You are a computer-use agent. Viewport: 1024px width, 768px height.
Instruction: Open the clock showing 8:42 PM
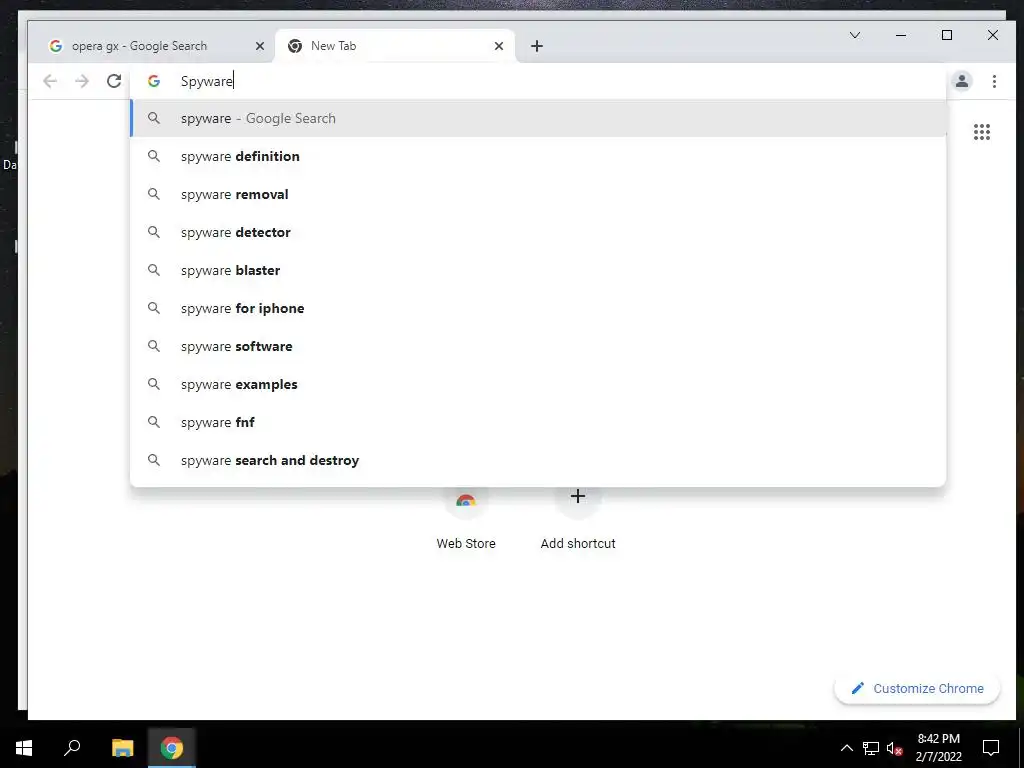(938, 748)
